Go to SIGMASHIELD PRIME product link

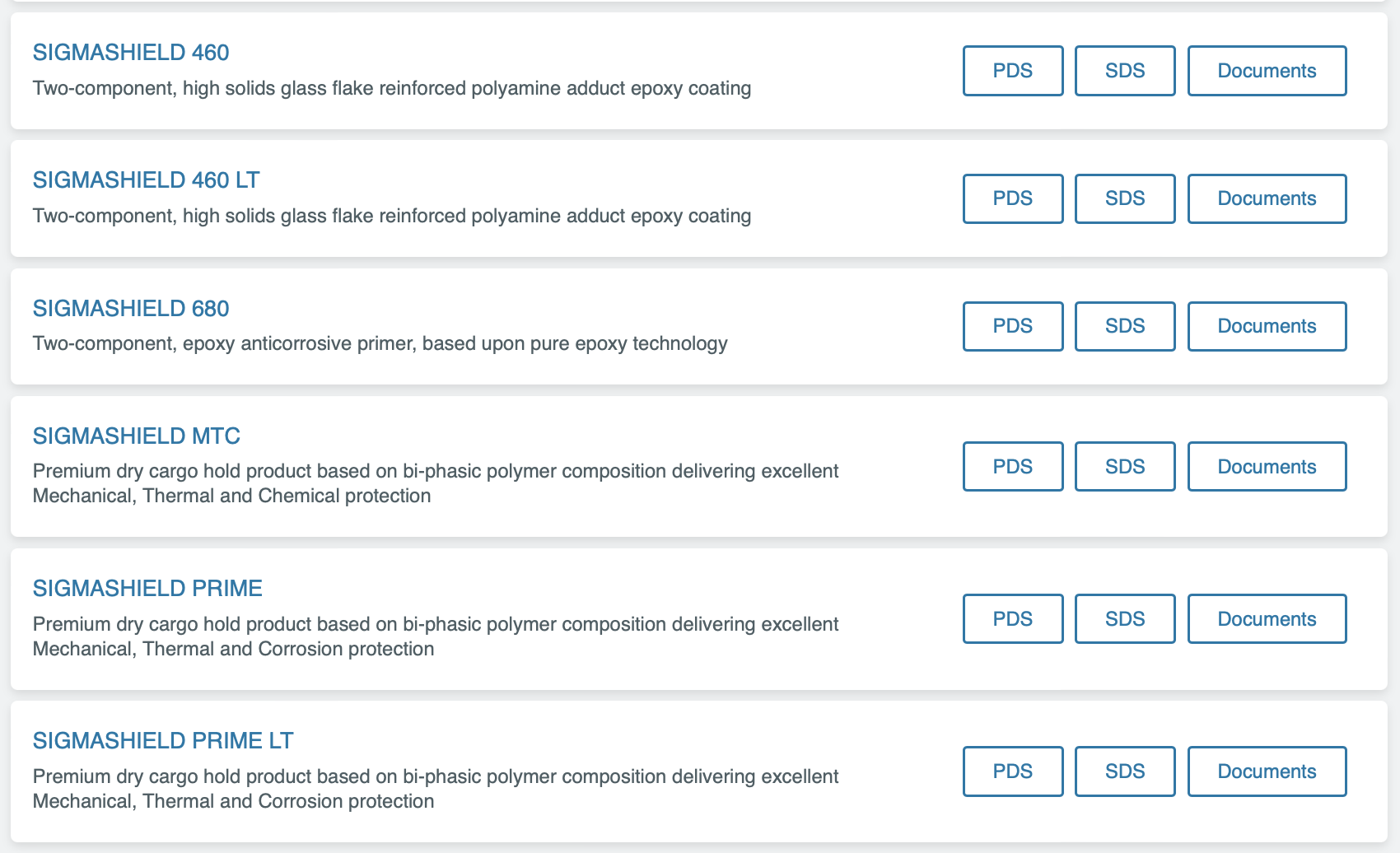click(147, 589)
